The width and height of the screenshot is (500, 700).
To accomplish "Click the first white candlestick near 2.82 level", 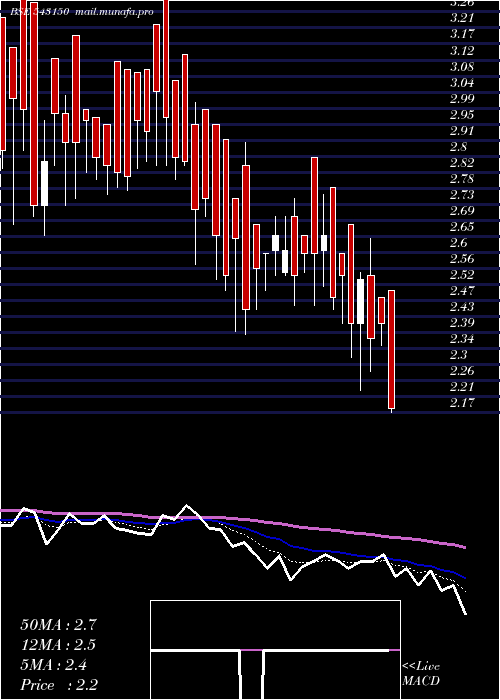I will (x=44, y=183).
